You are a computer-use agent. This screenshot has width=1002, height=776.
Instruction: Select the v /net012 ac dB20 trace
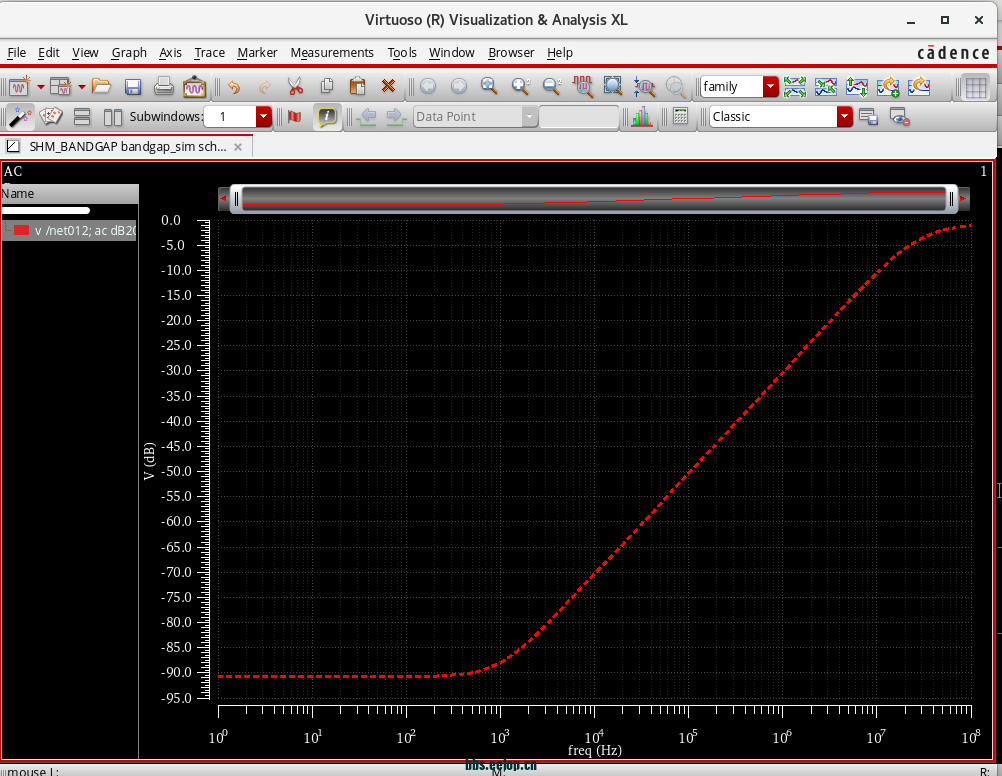70,231
